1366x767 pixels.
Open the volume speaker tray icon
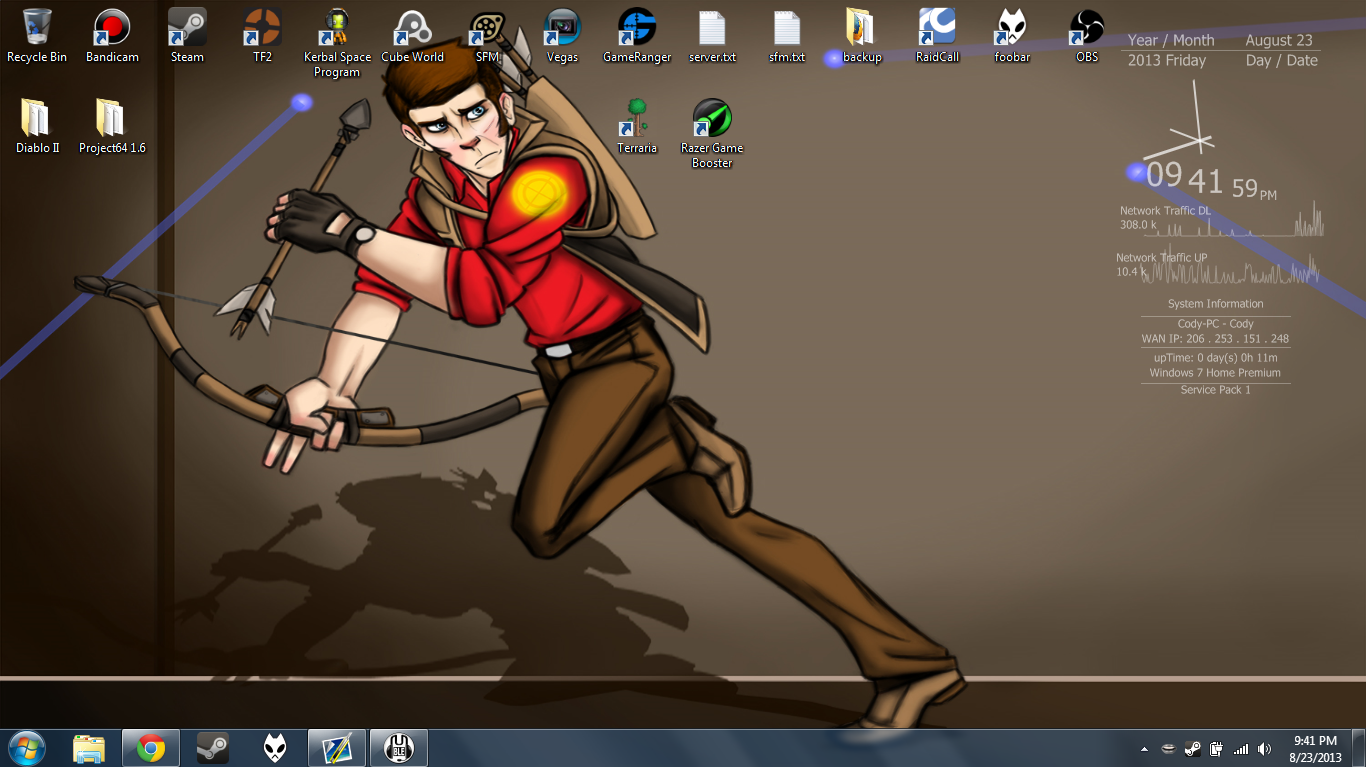coord(1265,749)
